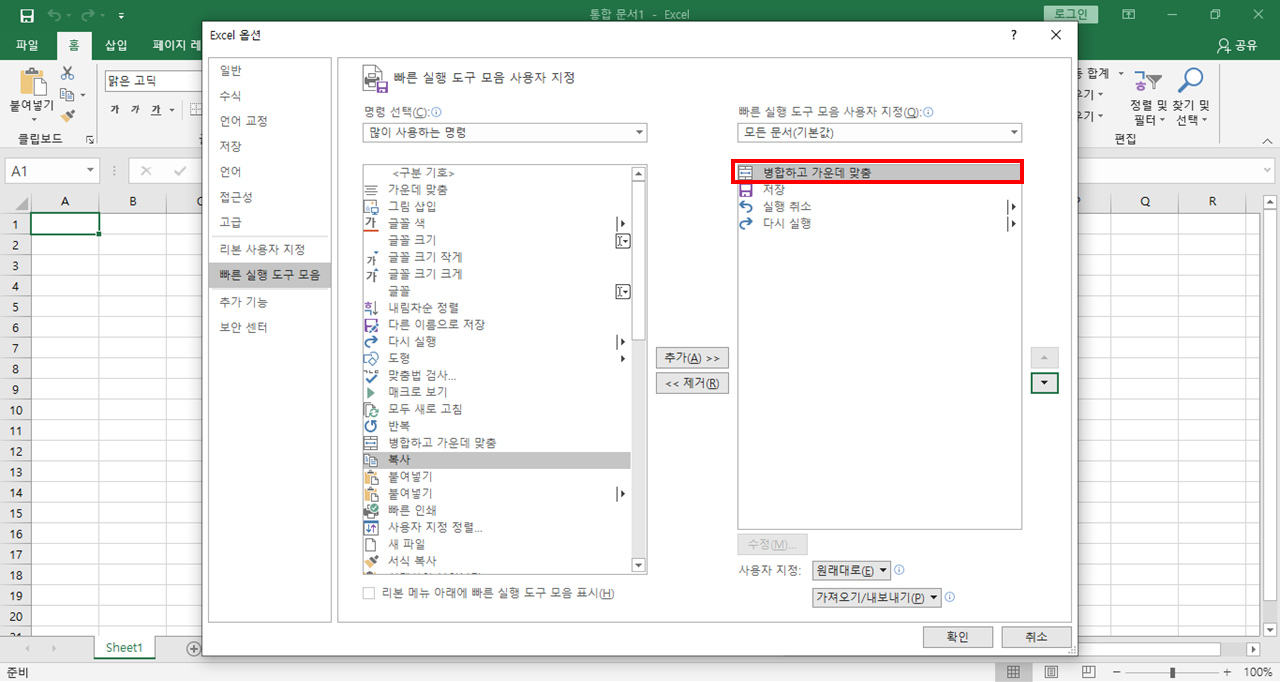This screenshot has width=1280, height=682.
Task: Select 글꼴 크기 크게 command
Action: point(496,274)
